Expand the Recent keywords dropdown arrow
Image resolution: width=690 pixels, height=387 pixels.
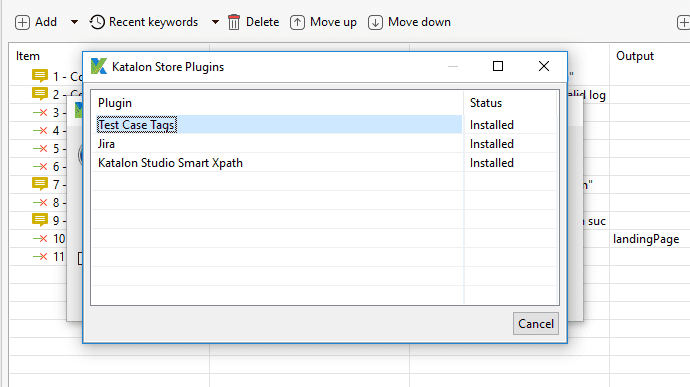(x=215, y=22)
